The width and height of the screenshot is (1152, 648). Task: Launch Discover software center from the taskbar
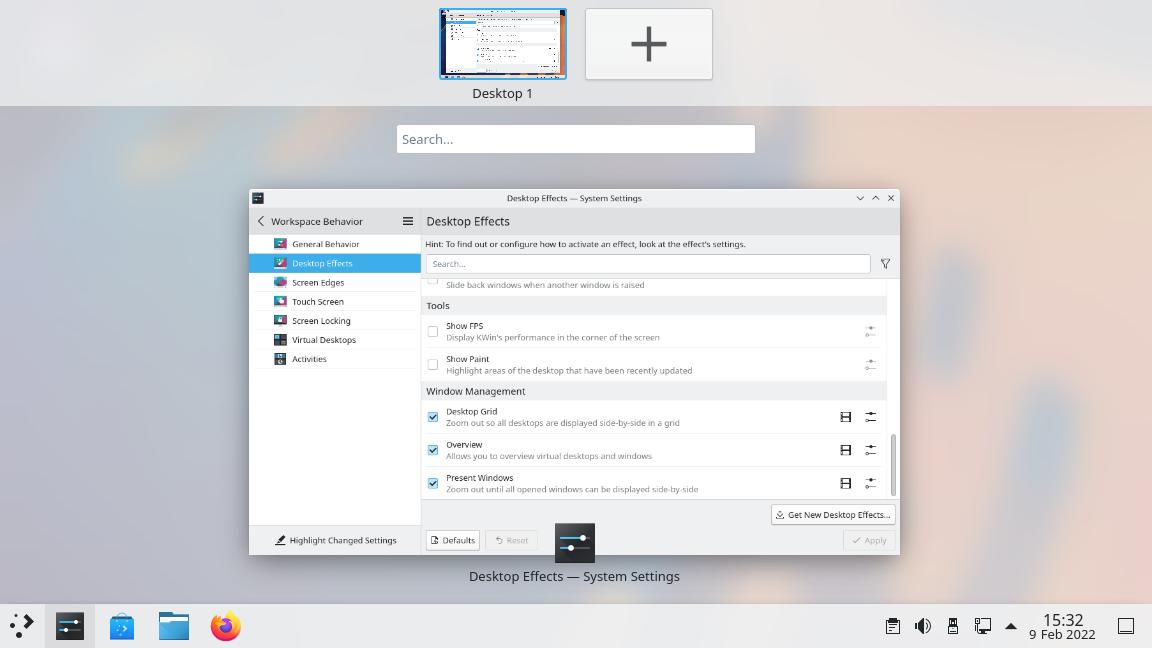click(122, 626)
